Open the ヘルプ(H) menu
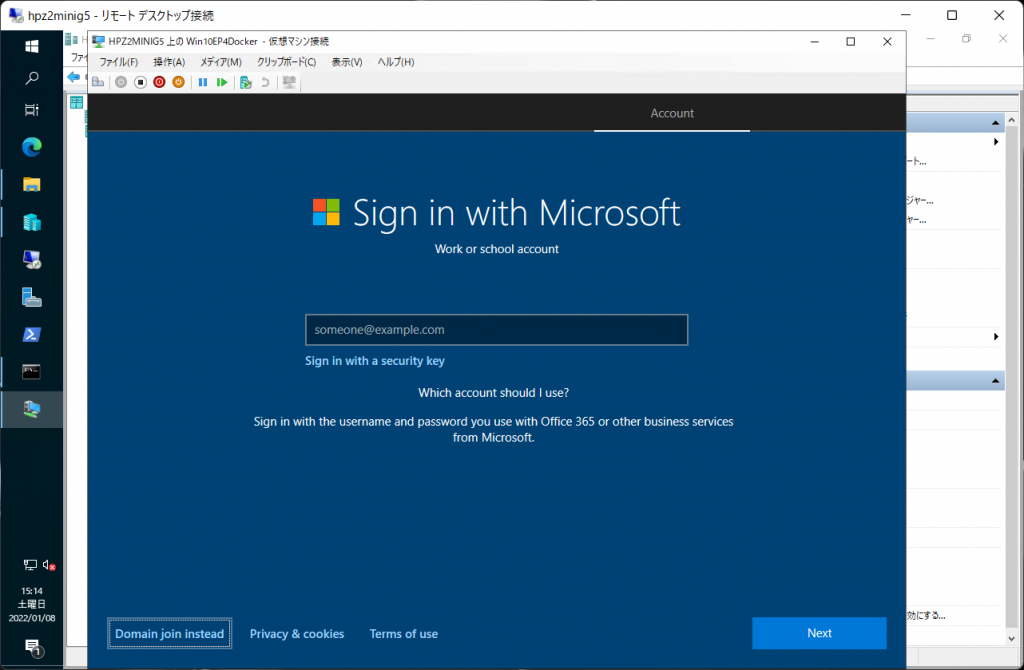The image size is (1024, 670). click(396, 62)
